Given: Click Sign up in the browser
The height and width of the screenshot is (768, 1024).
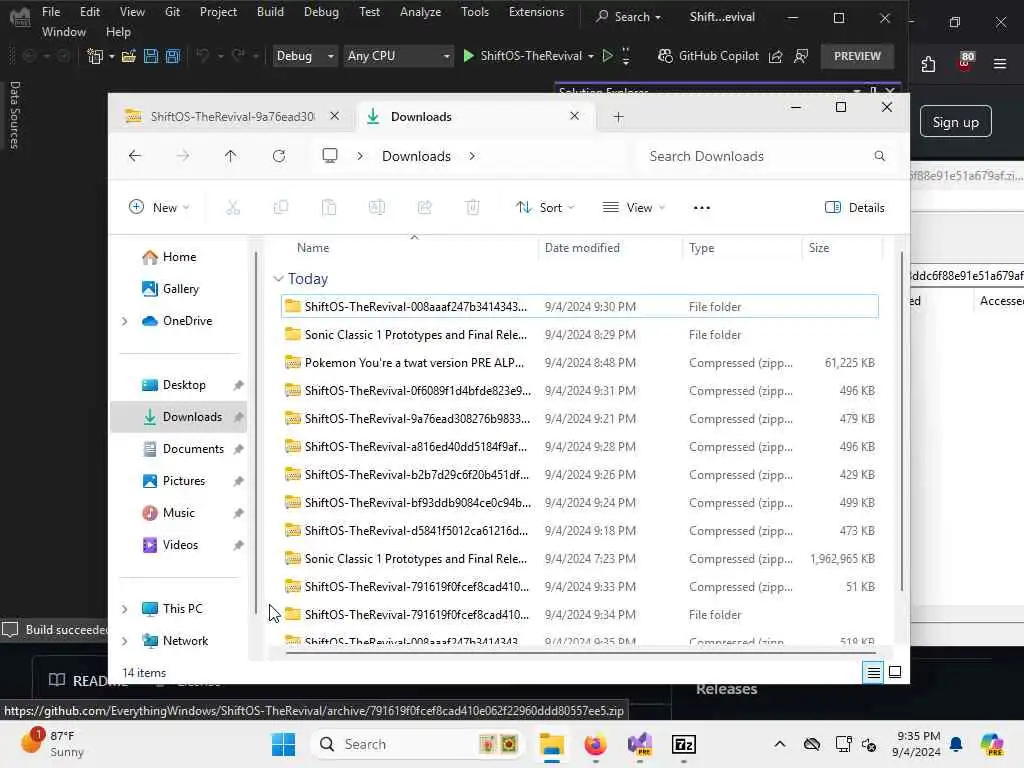Looking at the screenshot, I should point(955,122).
